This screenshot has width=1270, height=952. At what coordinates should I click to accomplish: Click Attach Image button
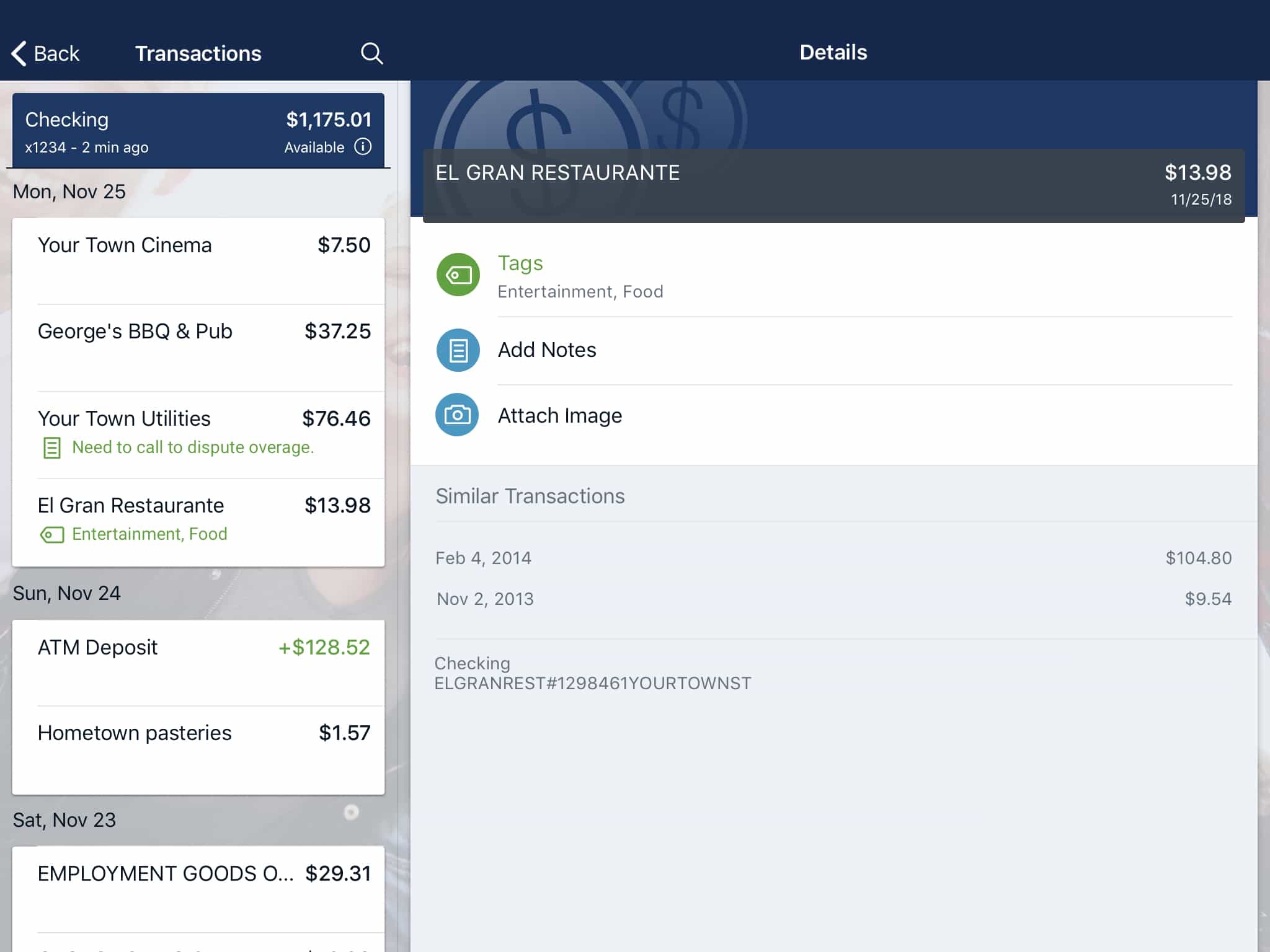click(x=560, y=415)
